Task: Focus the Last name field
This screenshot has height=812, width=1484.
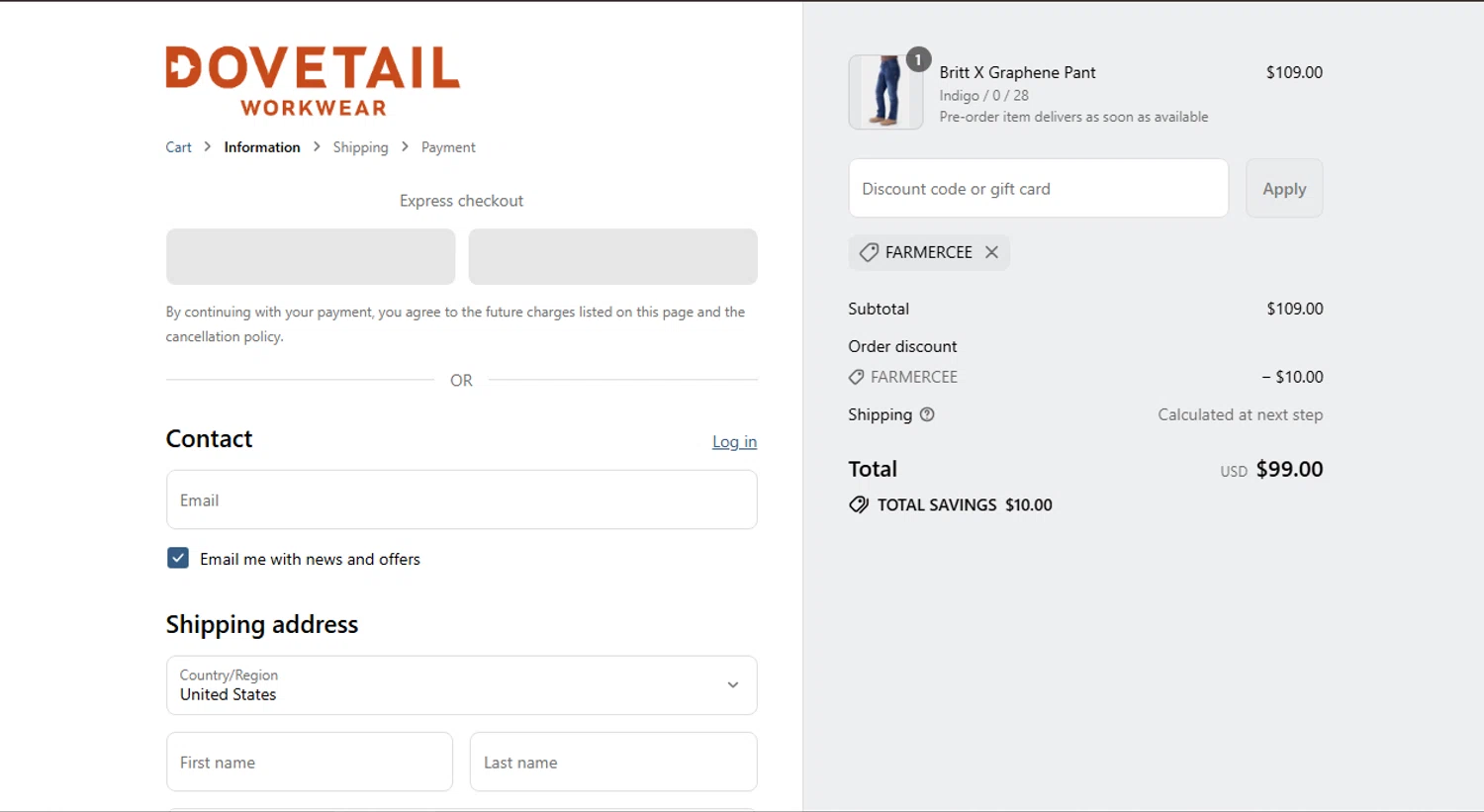Action: pyautogui.click(x=613, y=762)
